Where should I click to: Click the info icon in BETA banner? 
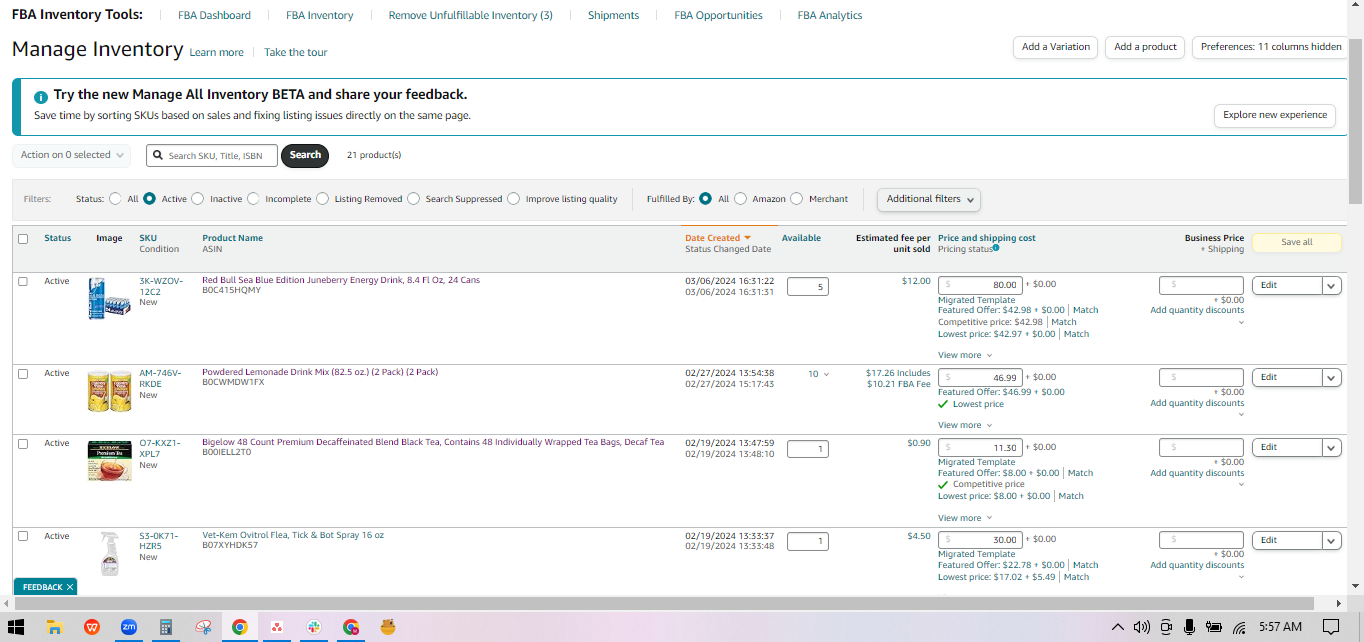[41, 97]
